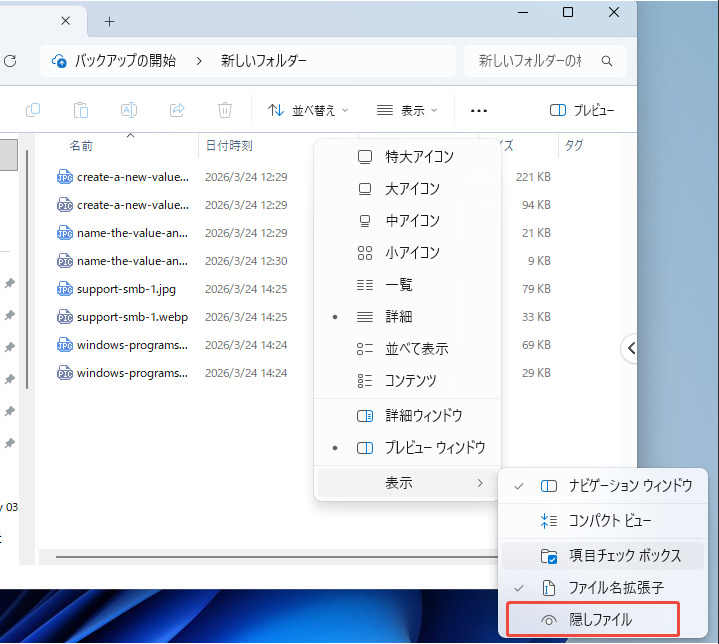
Task: Select 並べて表示 tiles view
Action: point(407,349)
